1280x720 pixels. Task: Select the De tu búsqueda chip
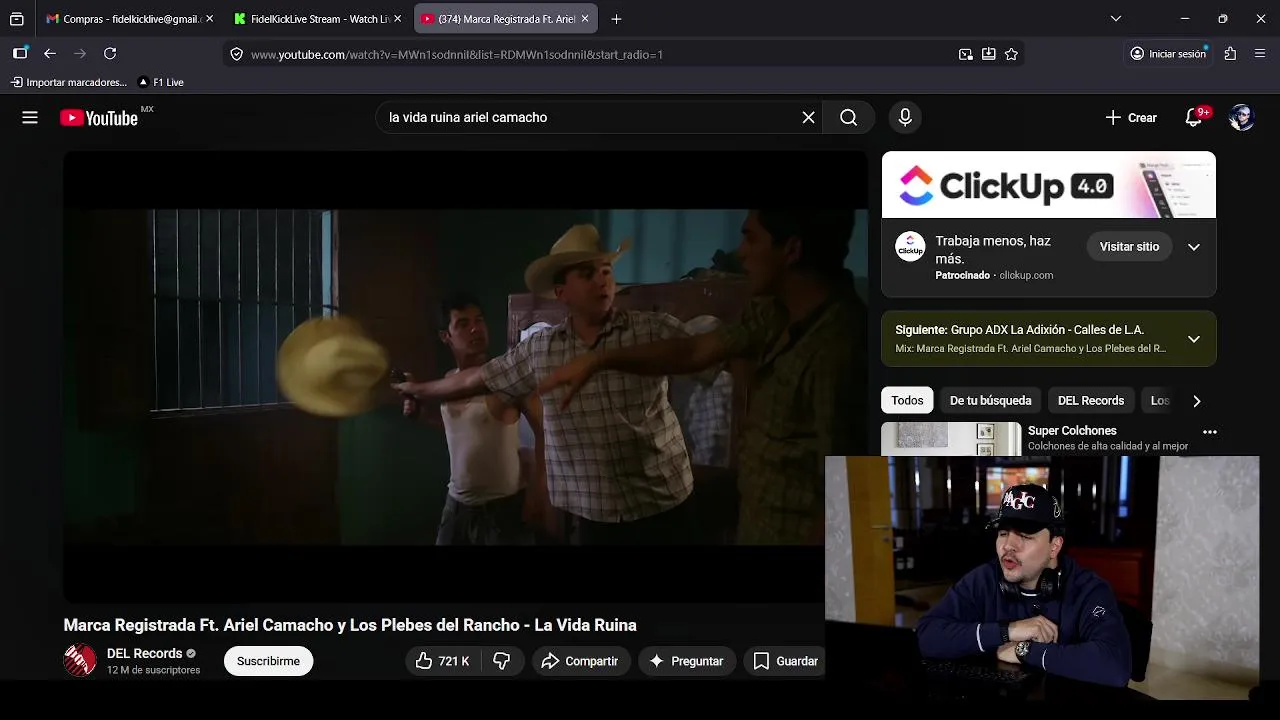pos(990,401)
